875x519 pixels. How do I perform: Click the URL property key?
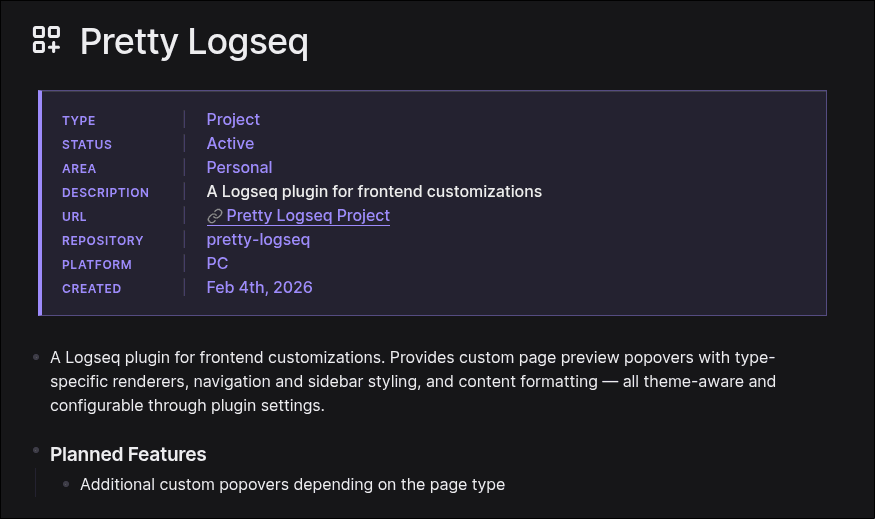74,217
